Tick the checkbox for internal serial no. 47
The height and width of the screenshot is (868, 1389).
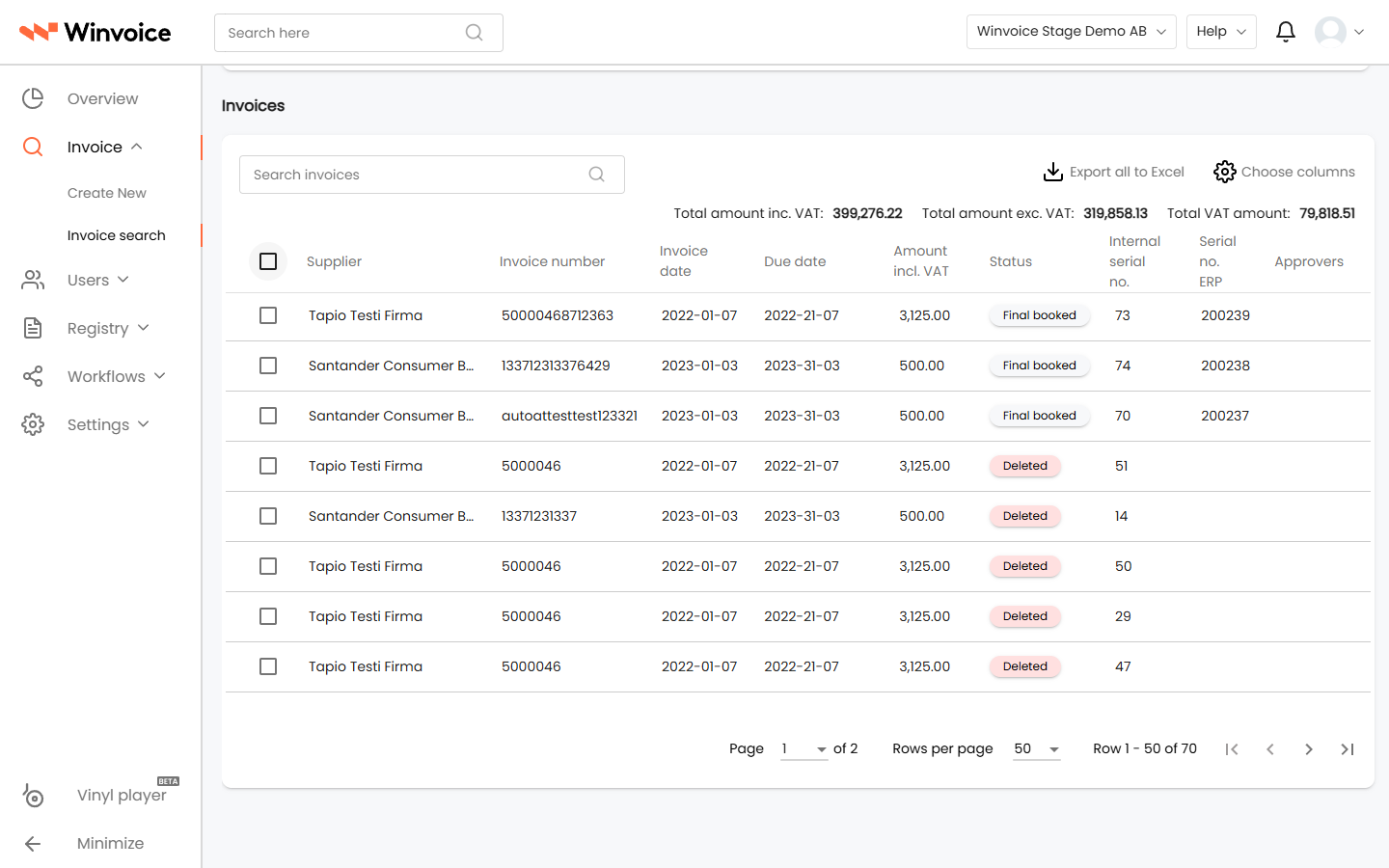(268, 666)
